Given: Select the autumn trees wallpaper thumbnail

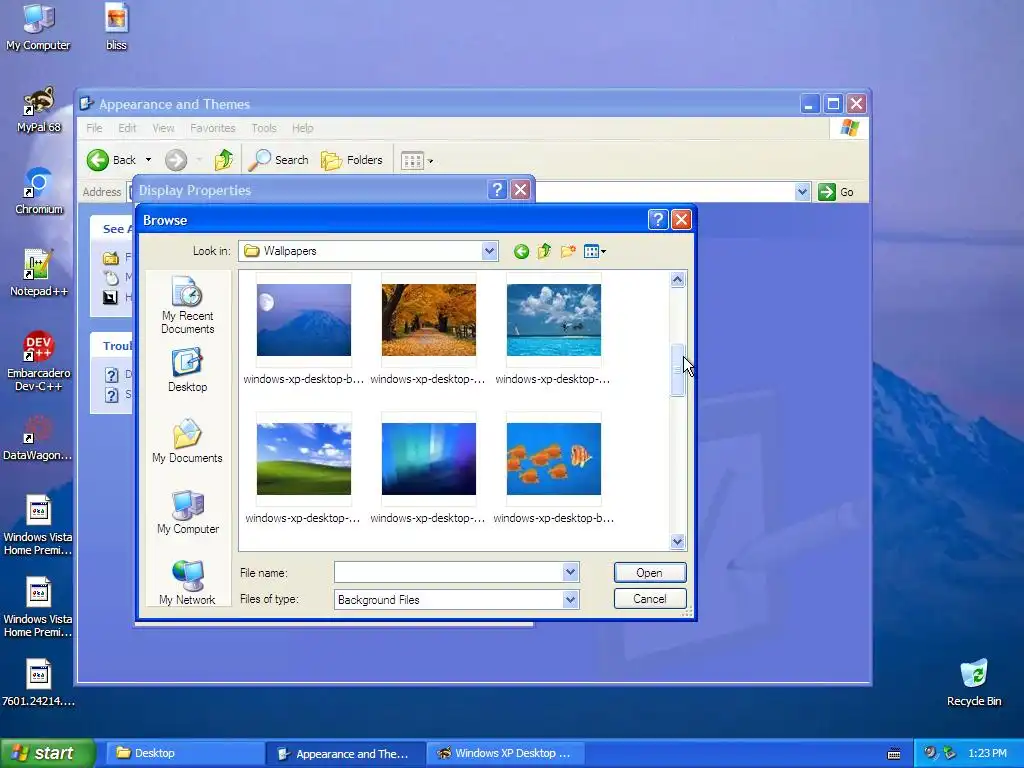Looking at the screenshot, I should tap(428, 320).
